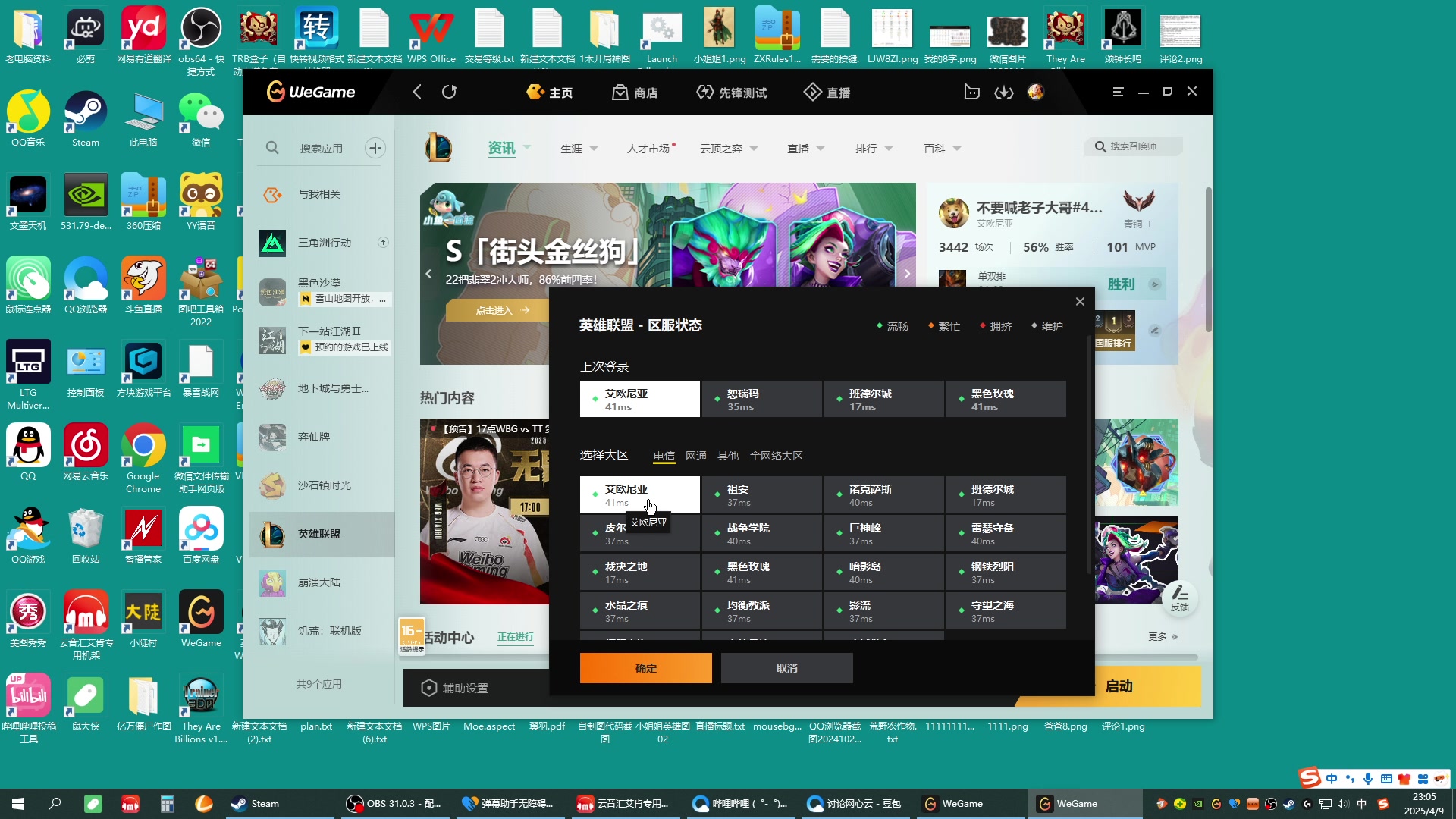This screenshot has height=819, width=1456.
Task: Open 与我相关 in sidebar
Action: coord(322,194)
